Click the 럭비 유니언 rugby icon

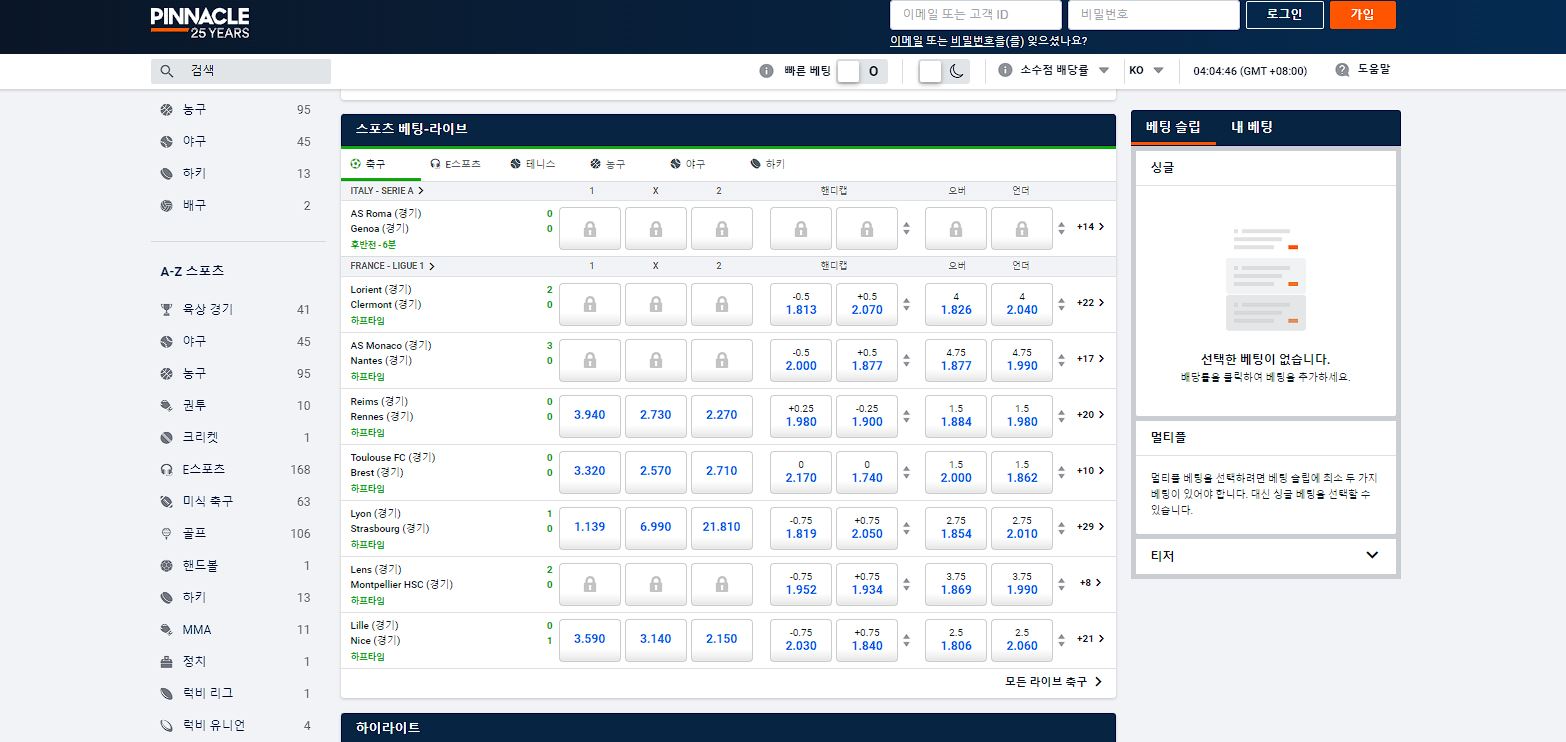point(166,726)
